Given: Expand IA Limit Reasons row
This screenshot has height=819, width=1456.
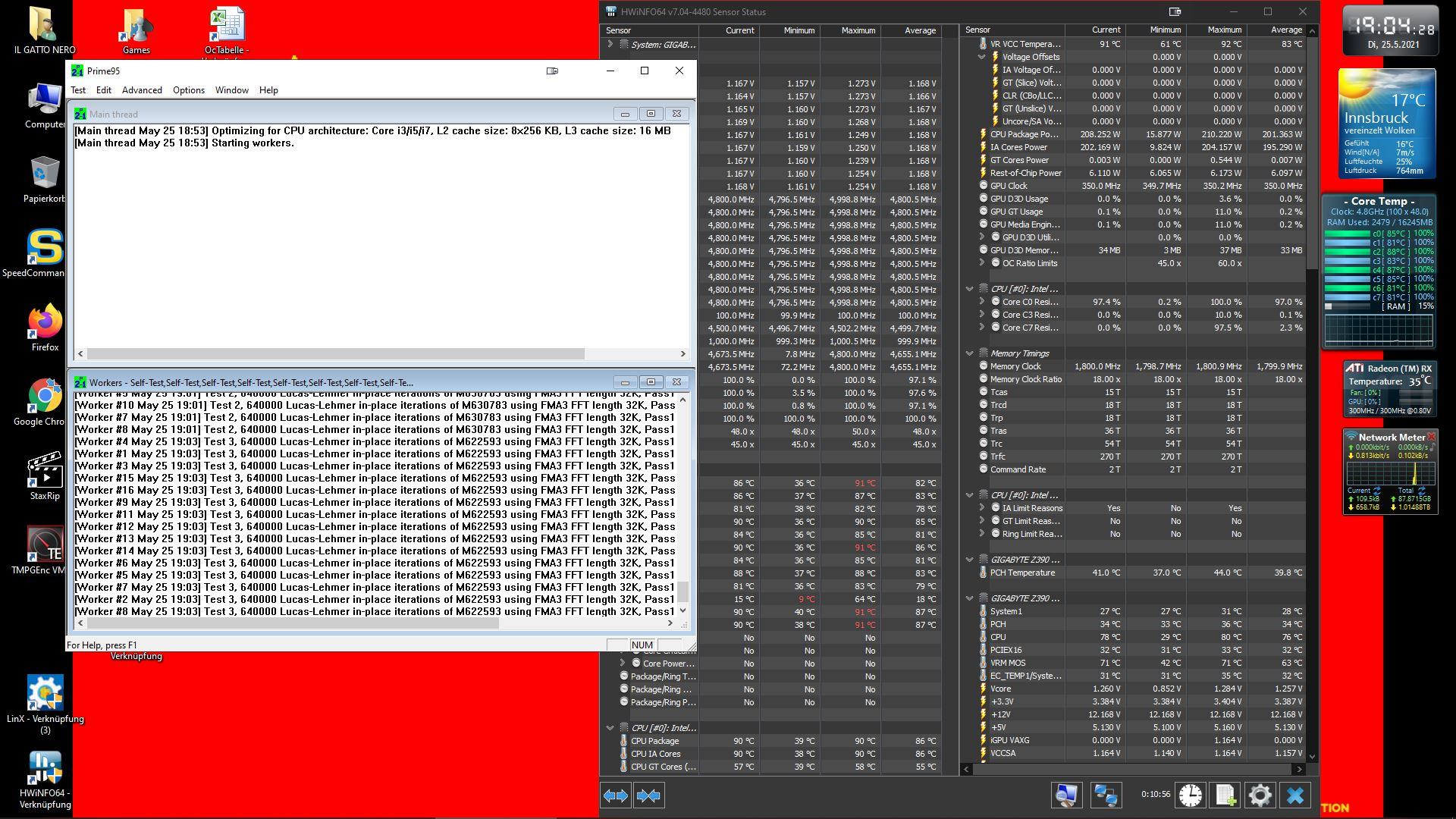Looking at the screenshot, I should [x=982, y=508].
